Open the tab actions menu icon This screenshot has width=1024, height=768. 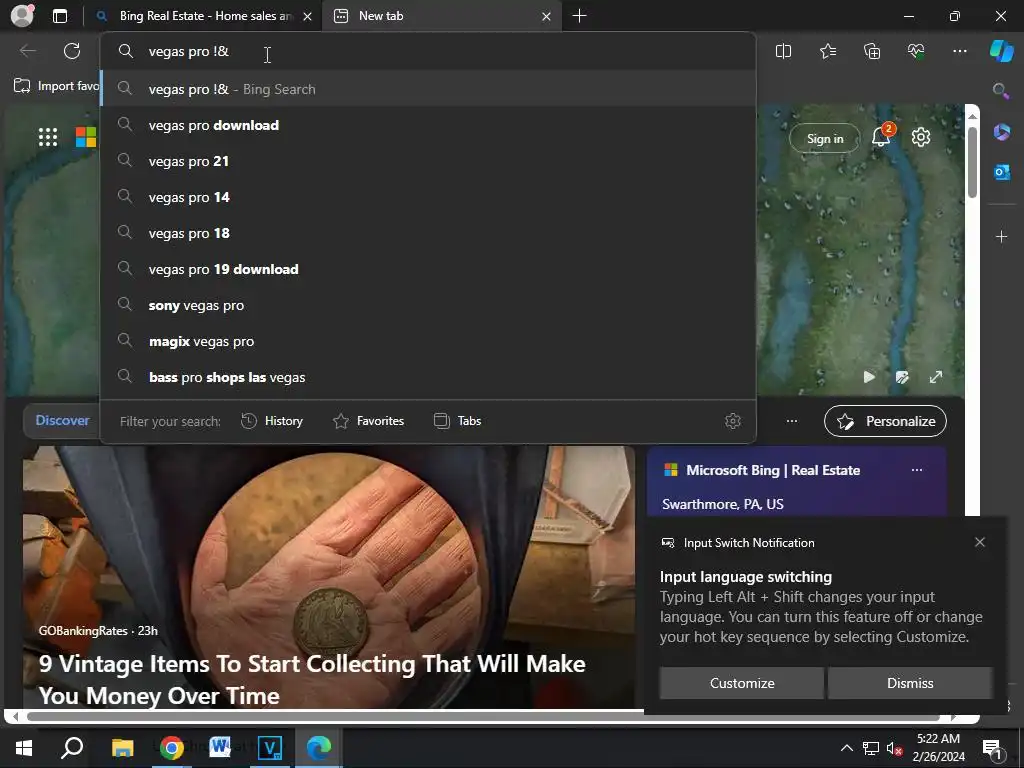click(x=60, y=16)
